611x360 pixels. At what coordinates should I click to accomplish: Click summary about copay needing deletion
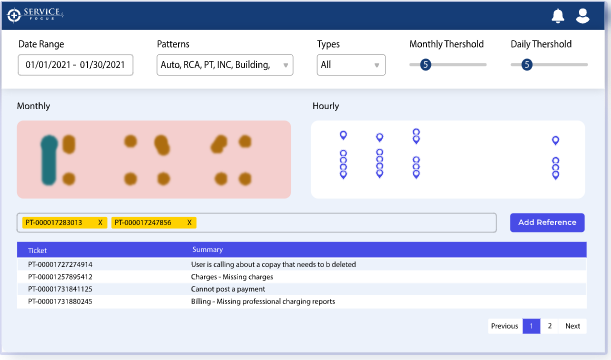point(274,264)
